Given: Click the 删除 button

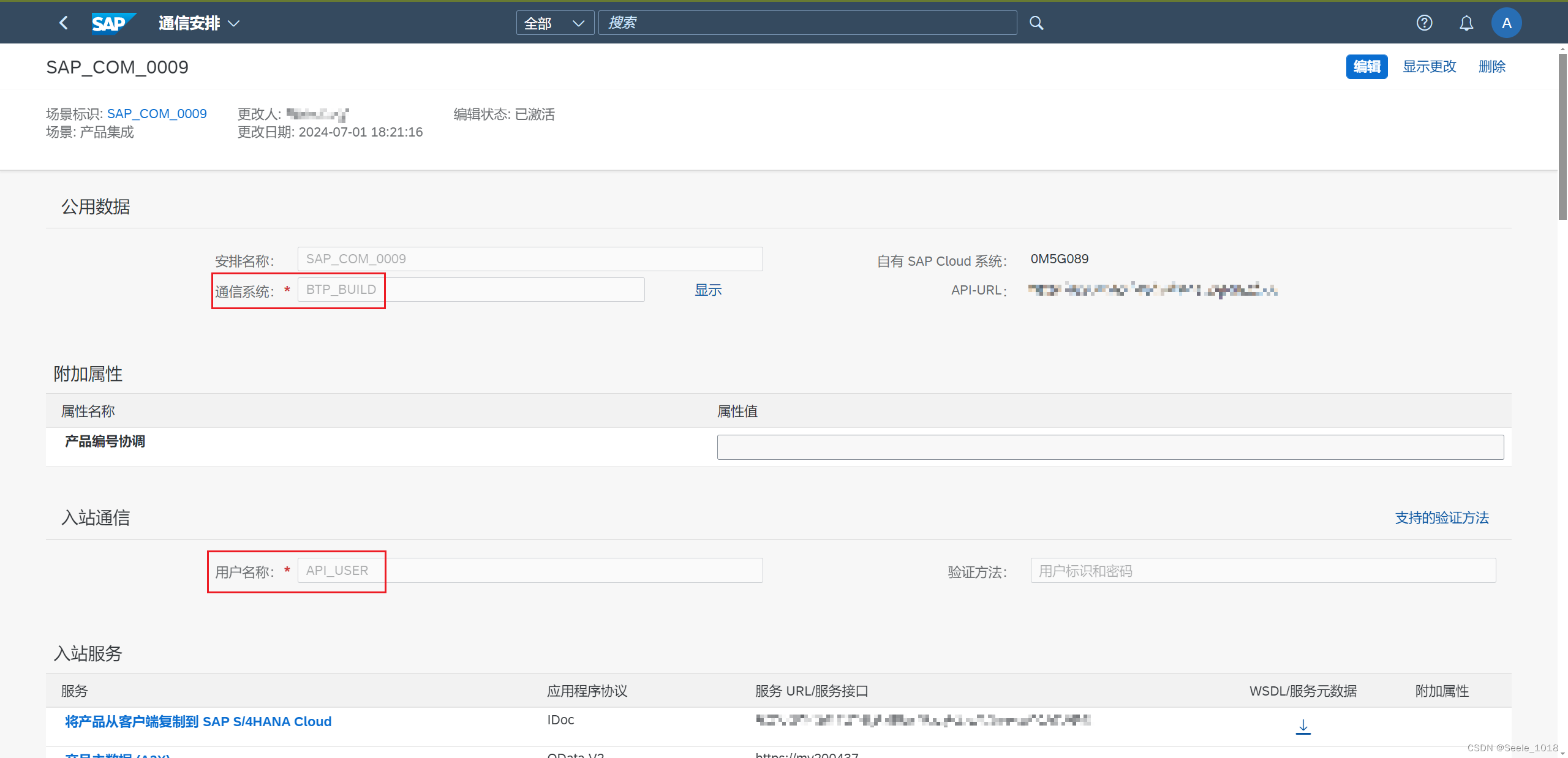Looking at the screenshot, I should (x=1491, y=66).
